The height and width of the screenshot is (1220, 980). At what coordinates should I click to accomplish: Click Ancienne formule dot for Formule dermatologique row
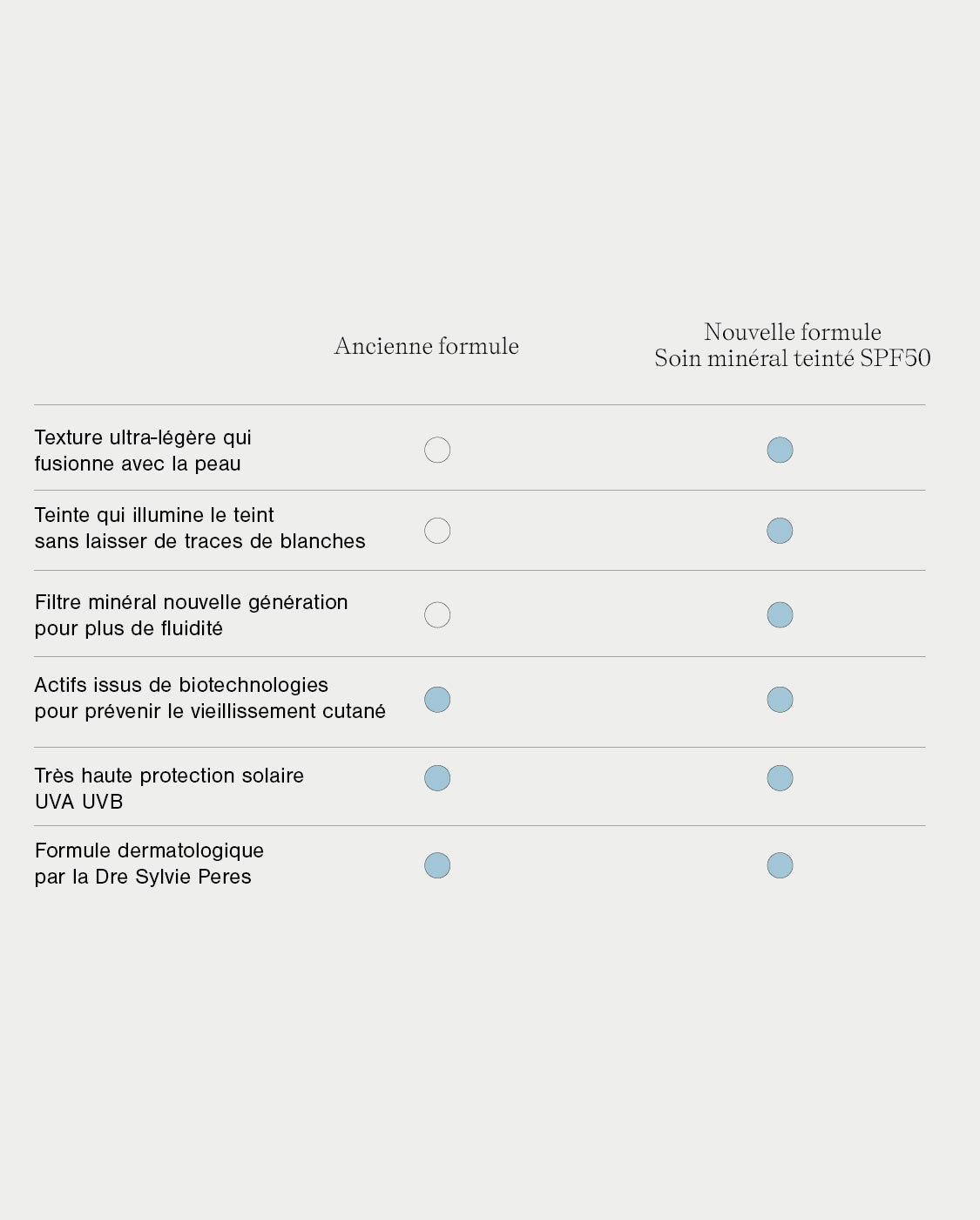coord(437,865)
